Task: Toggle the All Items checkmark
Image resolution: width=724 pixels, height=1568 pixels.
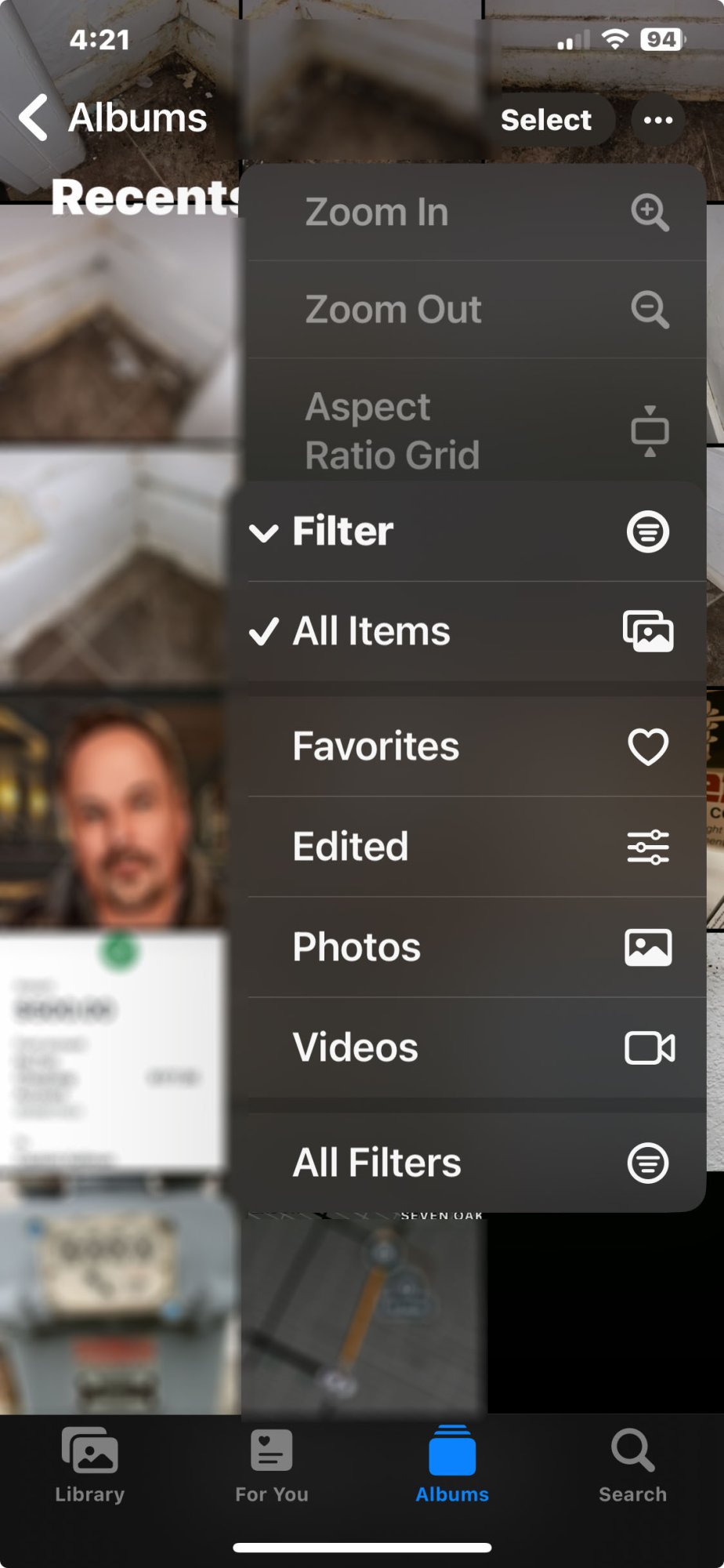Action: [x=263, y=631]
